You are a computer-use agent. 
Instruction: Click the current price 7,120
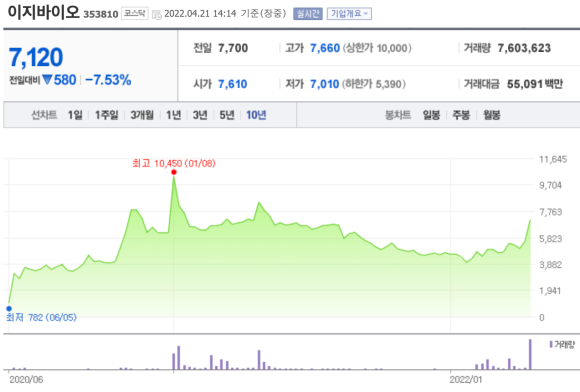tap(36, 58)
